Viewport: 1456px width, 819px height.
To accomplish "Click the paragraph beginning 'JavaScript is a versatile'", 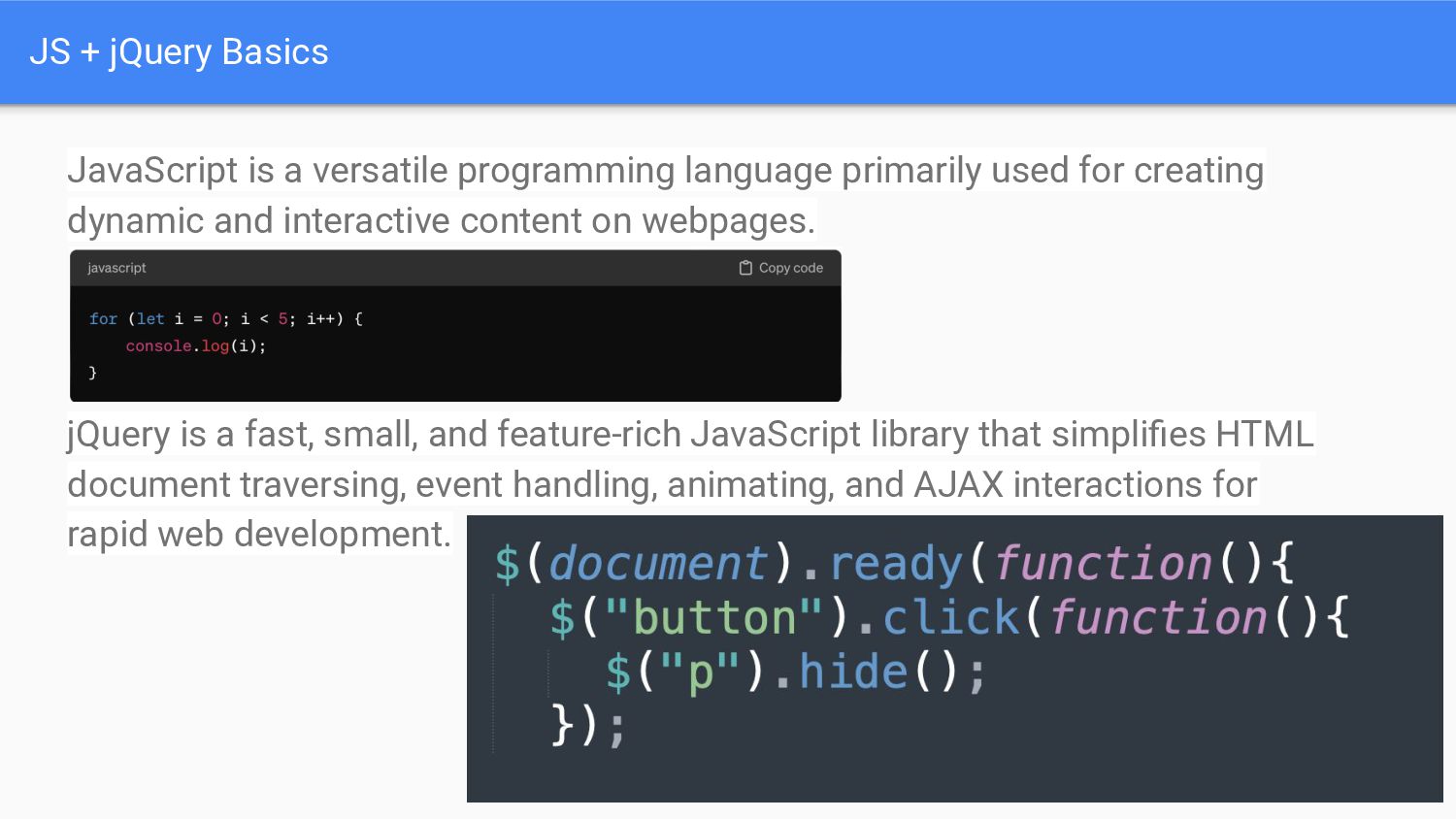I will (x=666, y=195).
